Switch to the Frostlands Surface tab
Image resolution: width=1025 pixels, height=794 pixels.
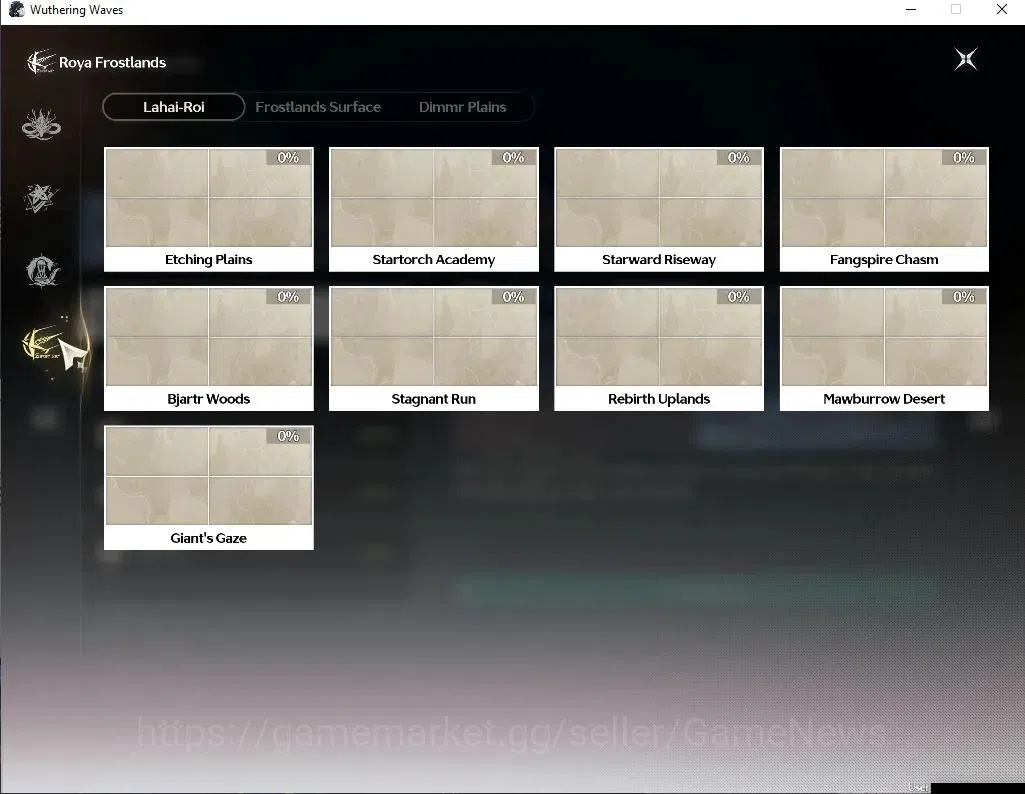click(x=318, y=107)
